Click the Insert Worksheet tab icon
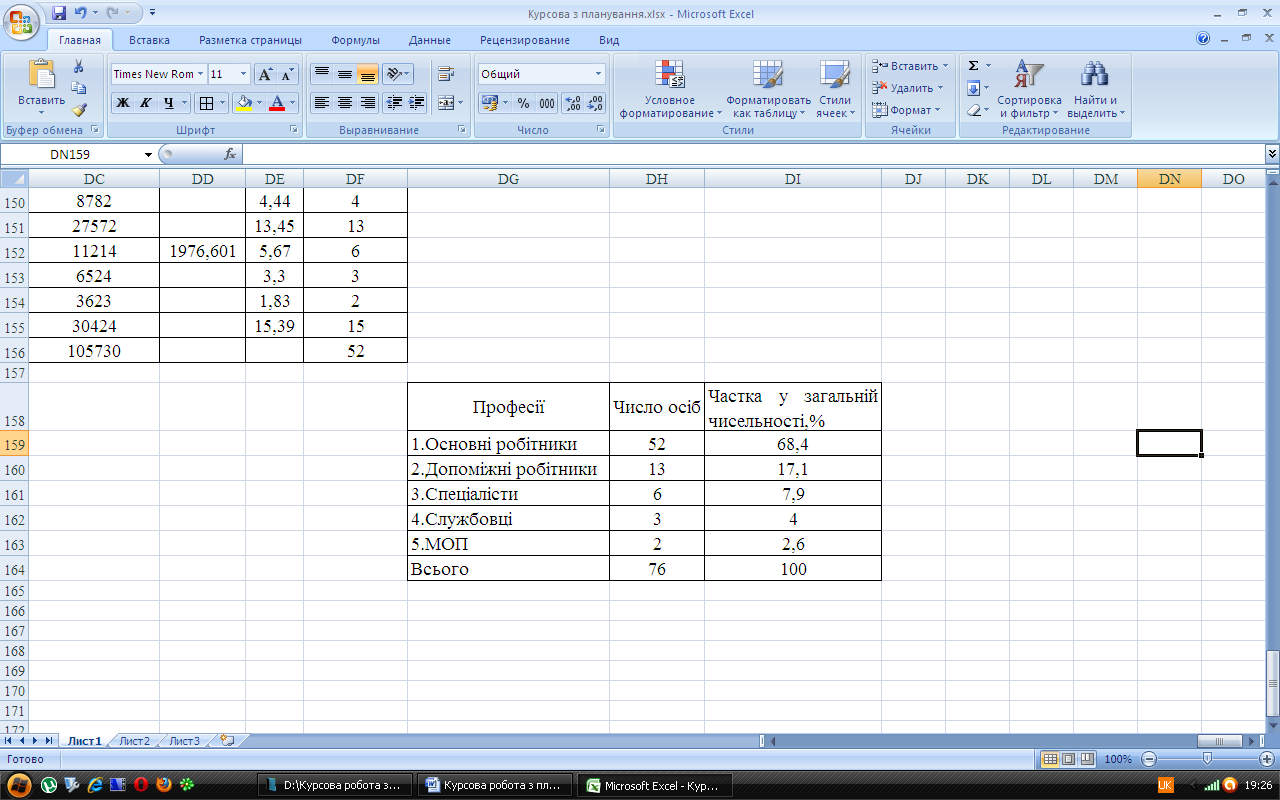Viewport: 1280px width, 800px height. coord(227,741)
